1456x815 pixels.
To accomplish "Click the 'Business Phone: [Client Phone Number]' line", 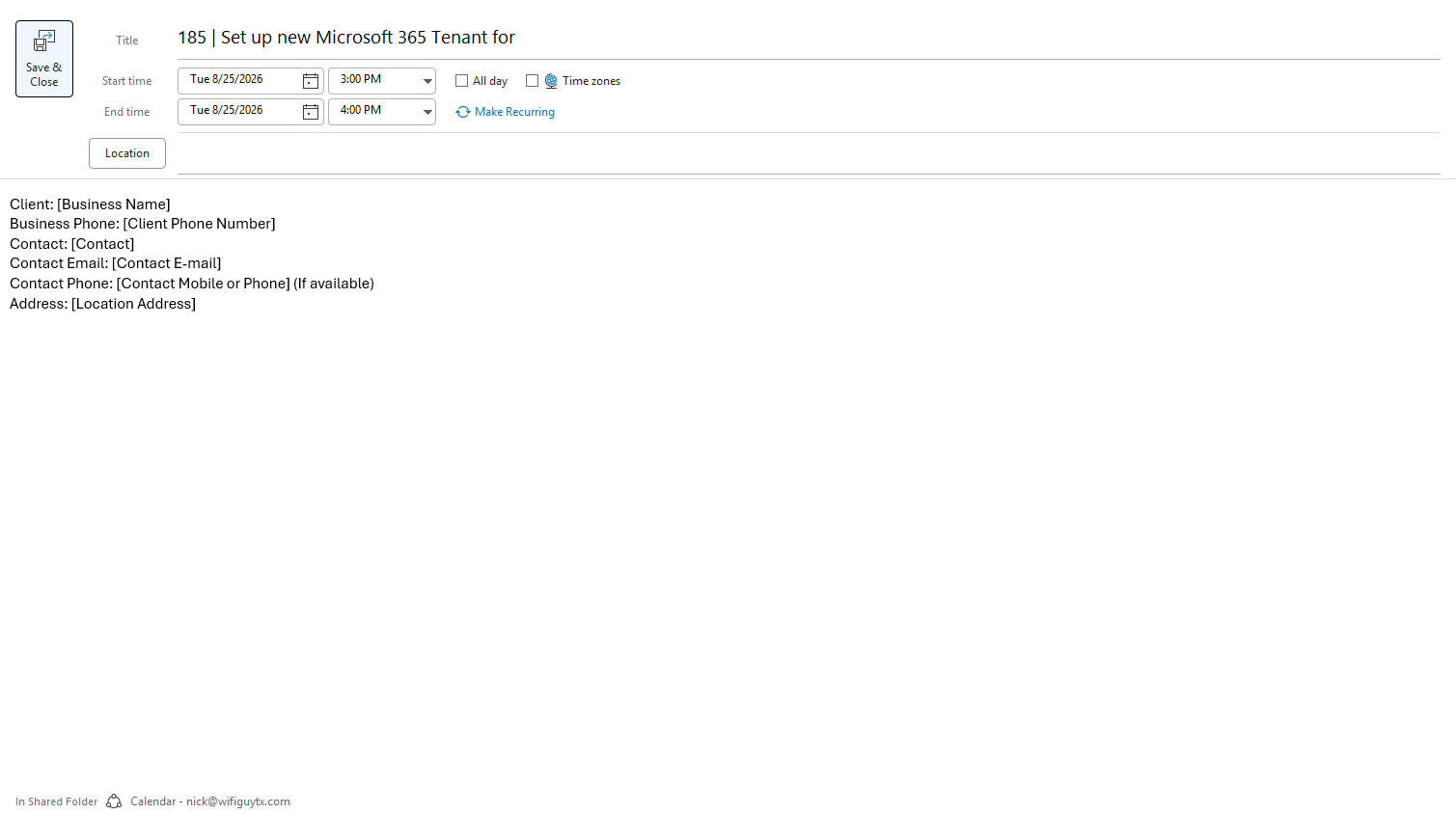I will 143,224.
